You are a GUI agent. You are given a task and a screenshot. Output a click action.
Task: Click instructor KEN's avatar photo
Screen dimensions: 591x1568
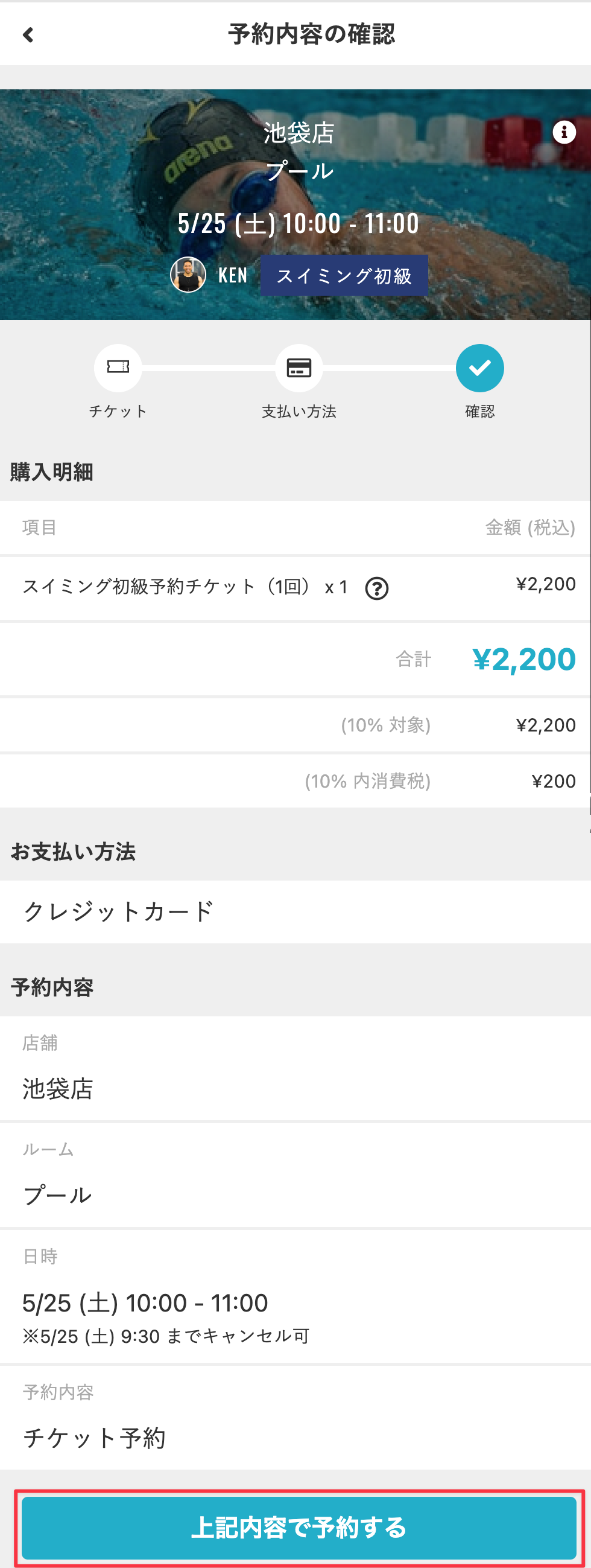click(188, 275)
